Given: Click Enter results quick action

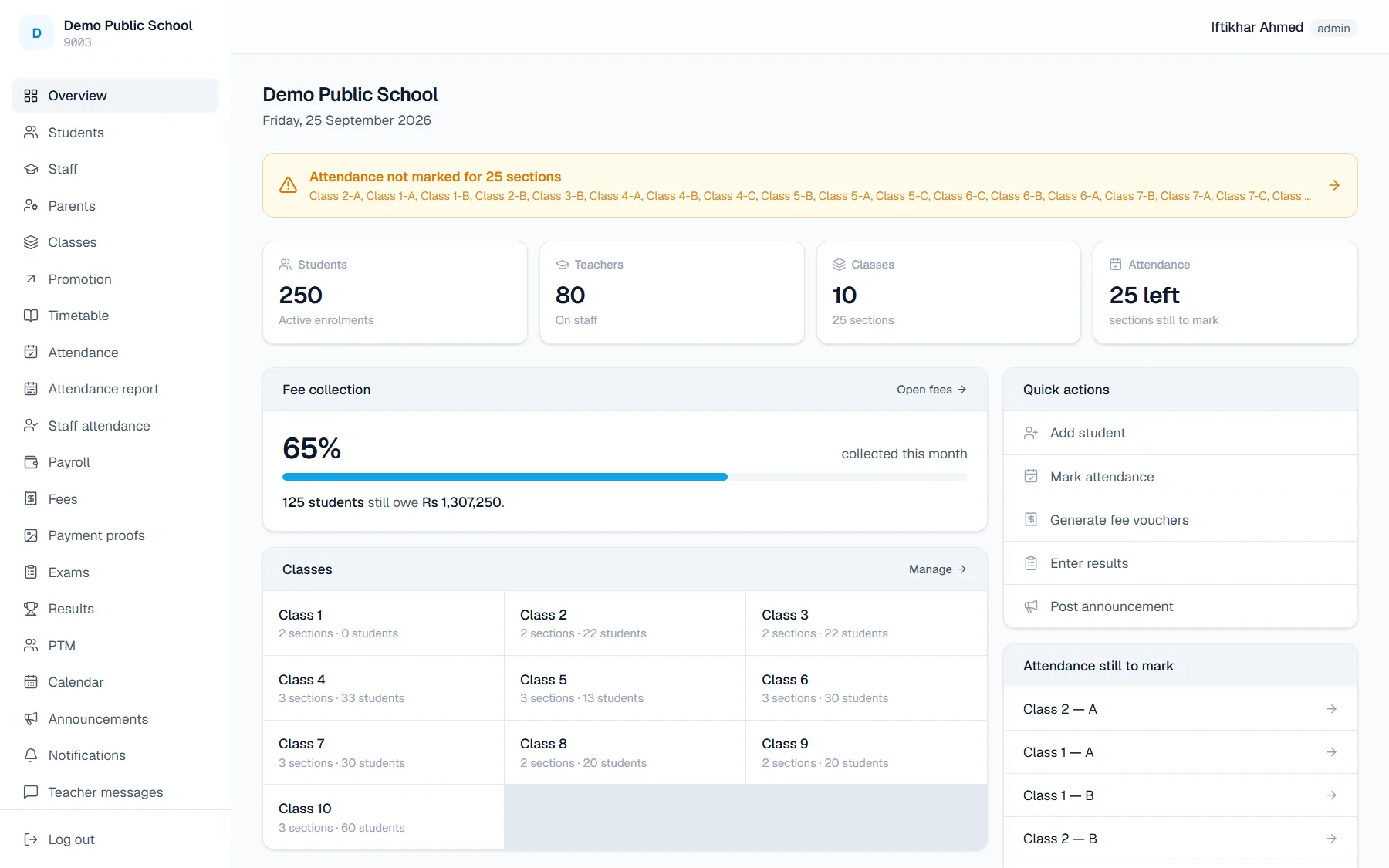Looking at the screenshot, I should [1180, 563].
